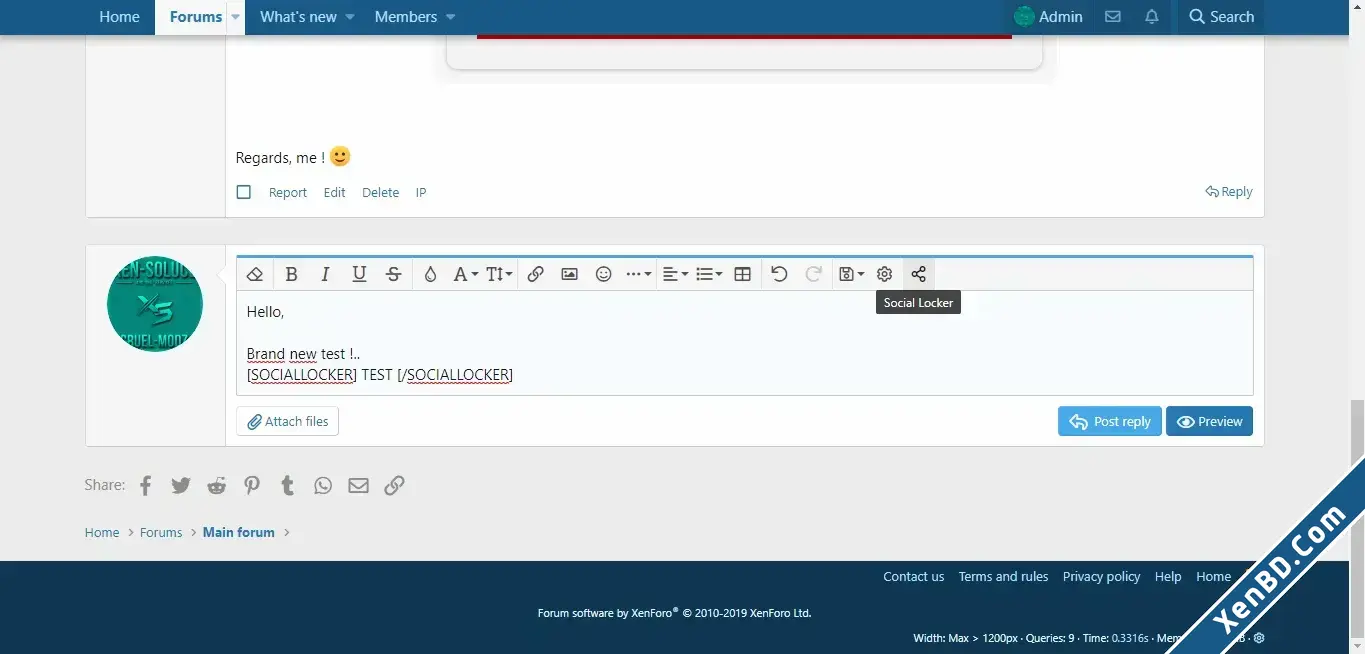Open the text alignment dropdown
1365x654 pixels.
(675, 274)
